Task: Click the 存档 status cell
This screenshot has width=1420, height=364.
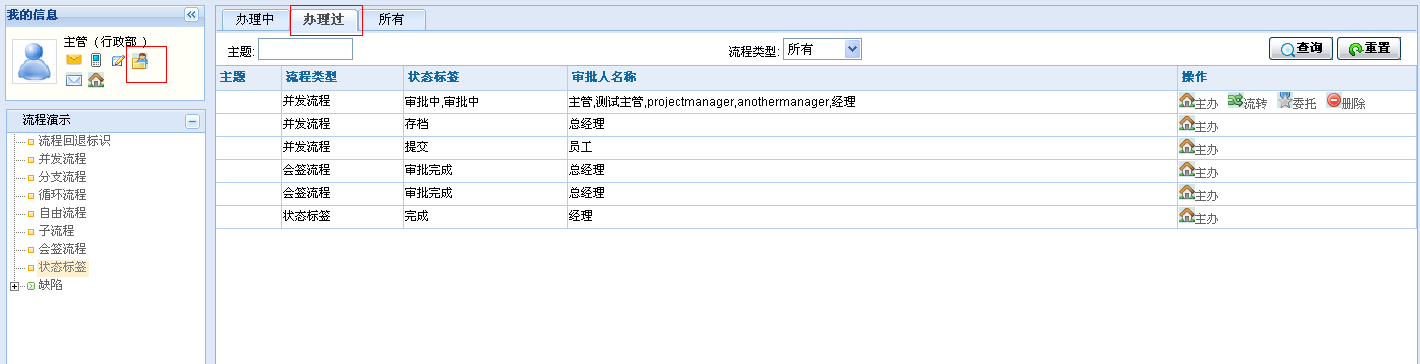Action: pos(485,124)
